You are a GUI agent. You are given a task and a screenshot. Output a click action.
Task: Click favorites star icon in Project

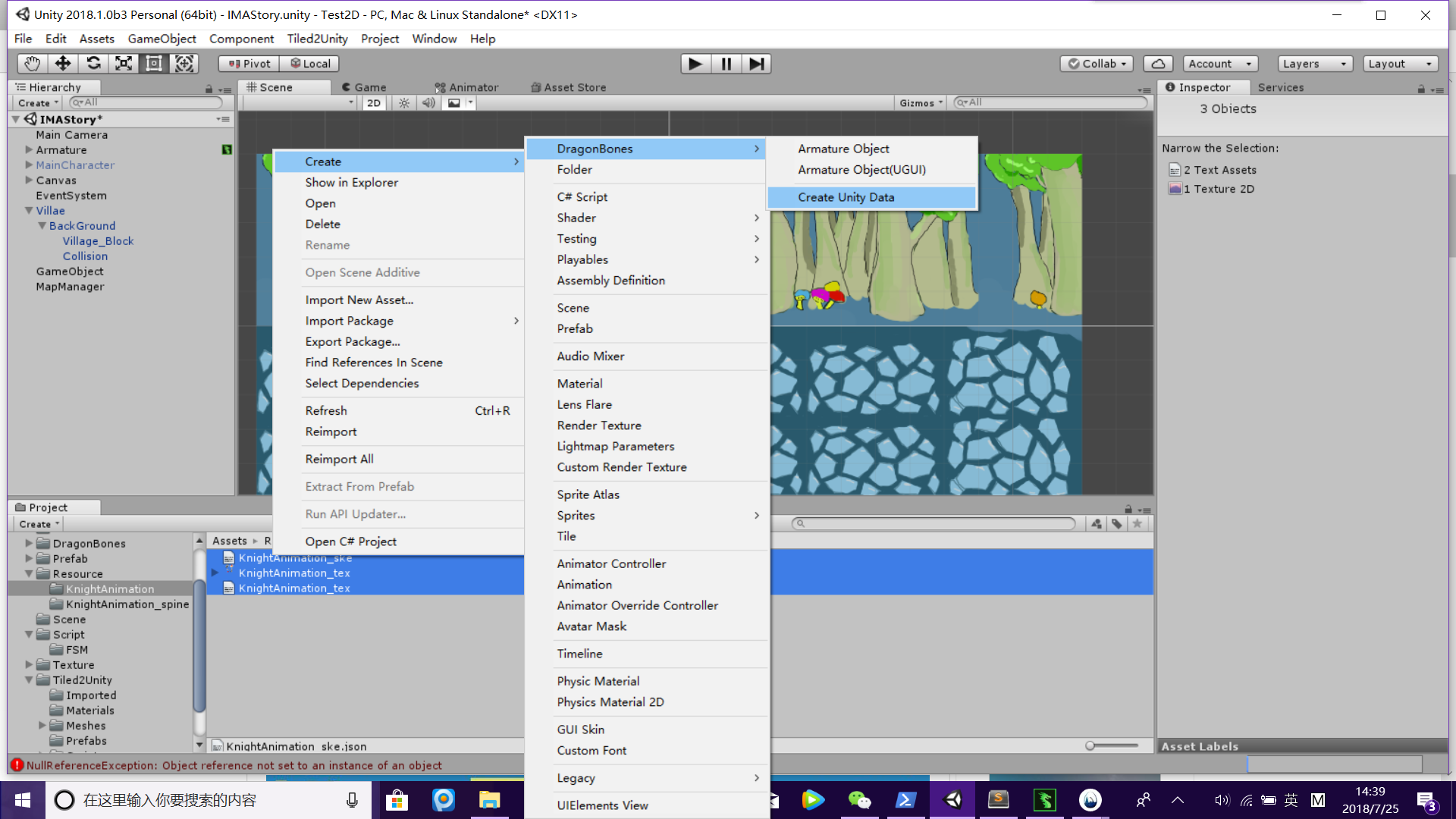(1137, 523)
